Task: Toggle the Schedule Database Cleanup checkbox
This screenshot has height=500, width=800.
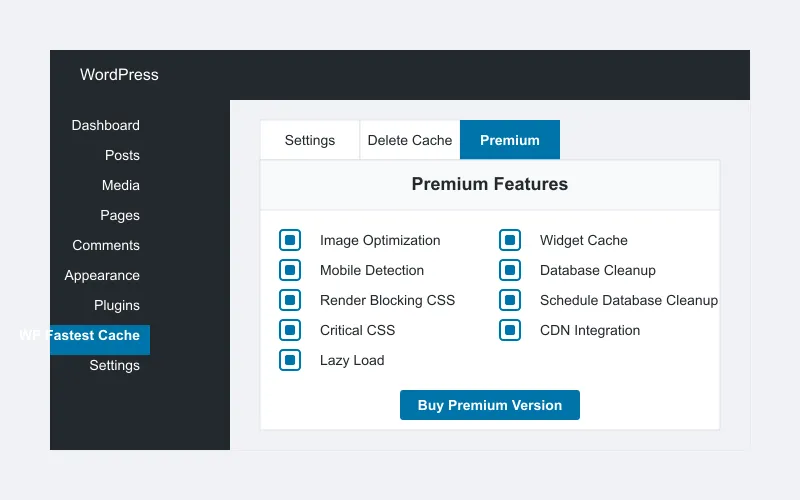Action: (510, 300)
